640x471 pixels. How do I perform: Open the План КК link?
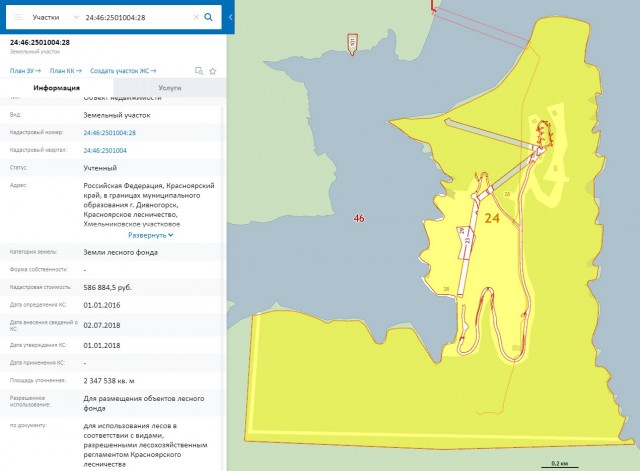[66, 71]
